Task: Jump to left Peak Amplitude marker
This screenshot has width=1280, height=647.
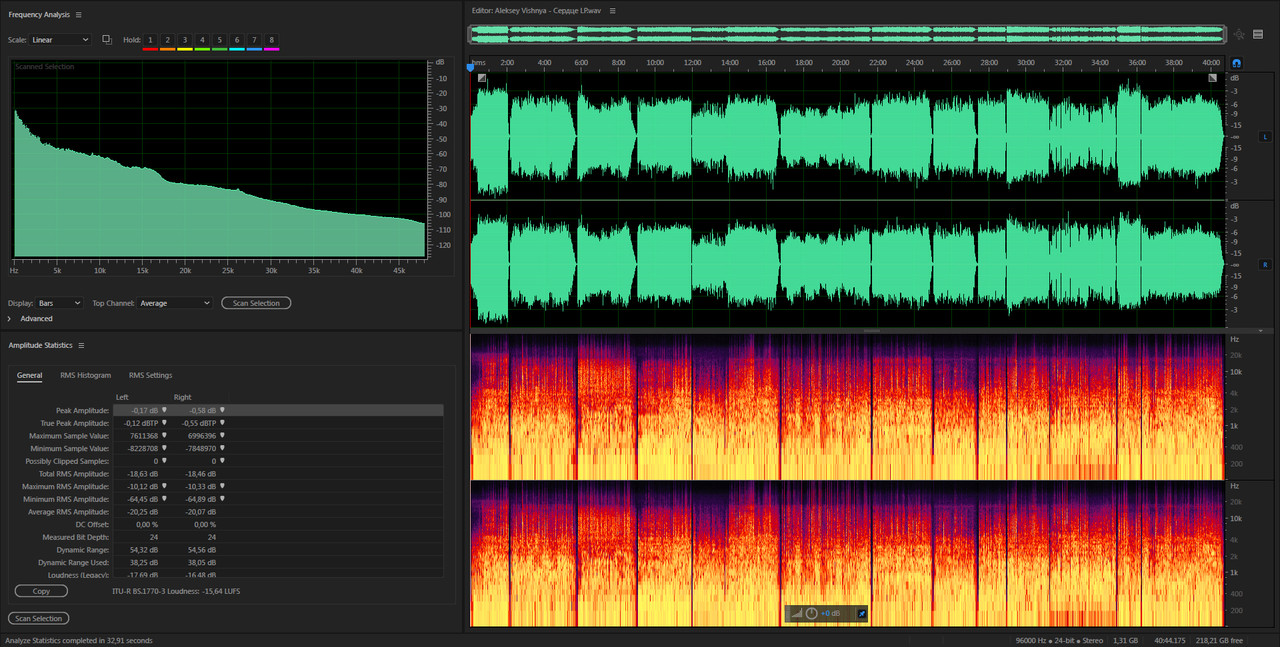Action: click(x=165, y=410)
